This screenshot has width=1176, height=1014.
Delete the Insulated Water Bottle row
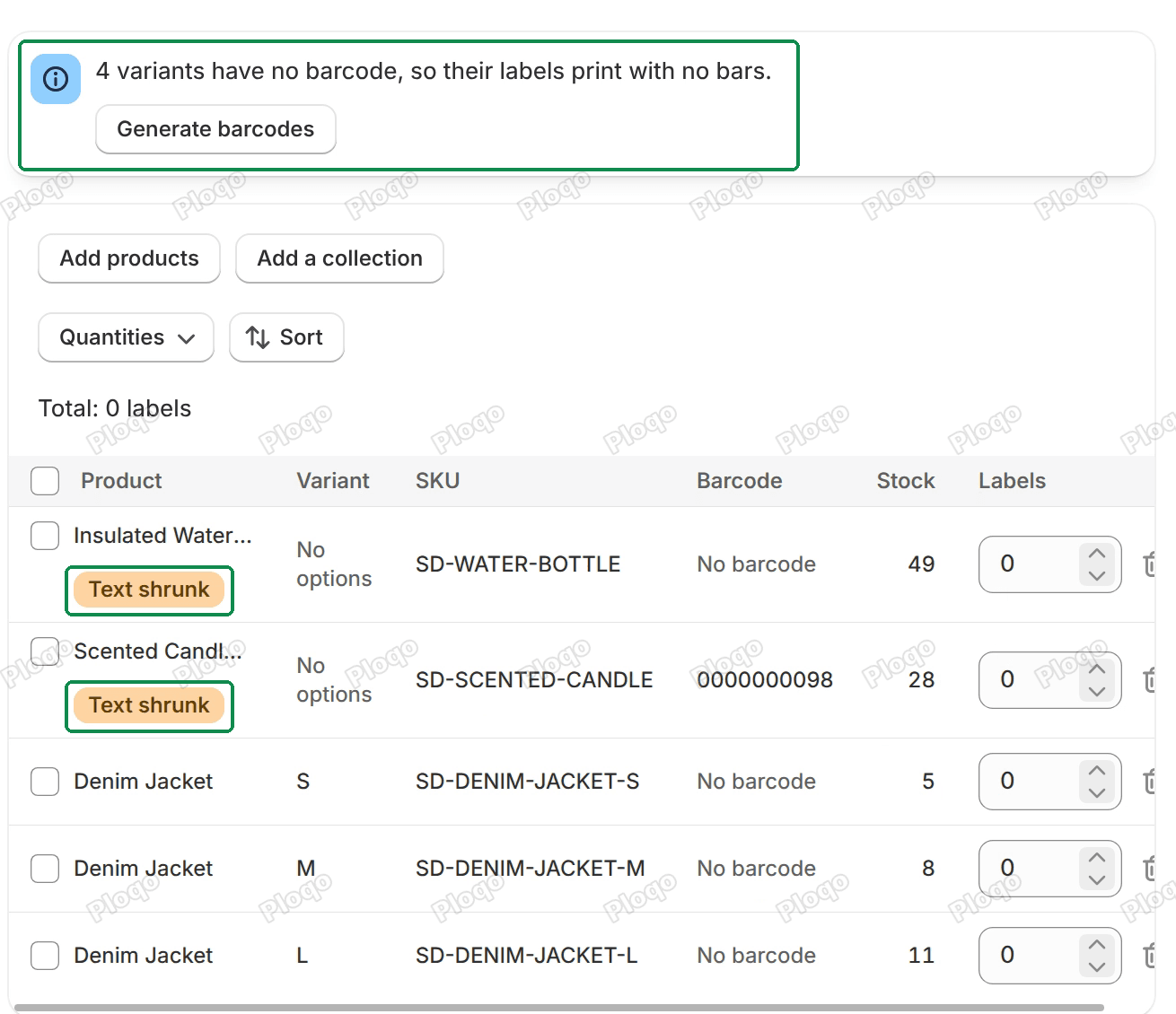(x=1150, y=564)
